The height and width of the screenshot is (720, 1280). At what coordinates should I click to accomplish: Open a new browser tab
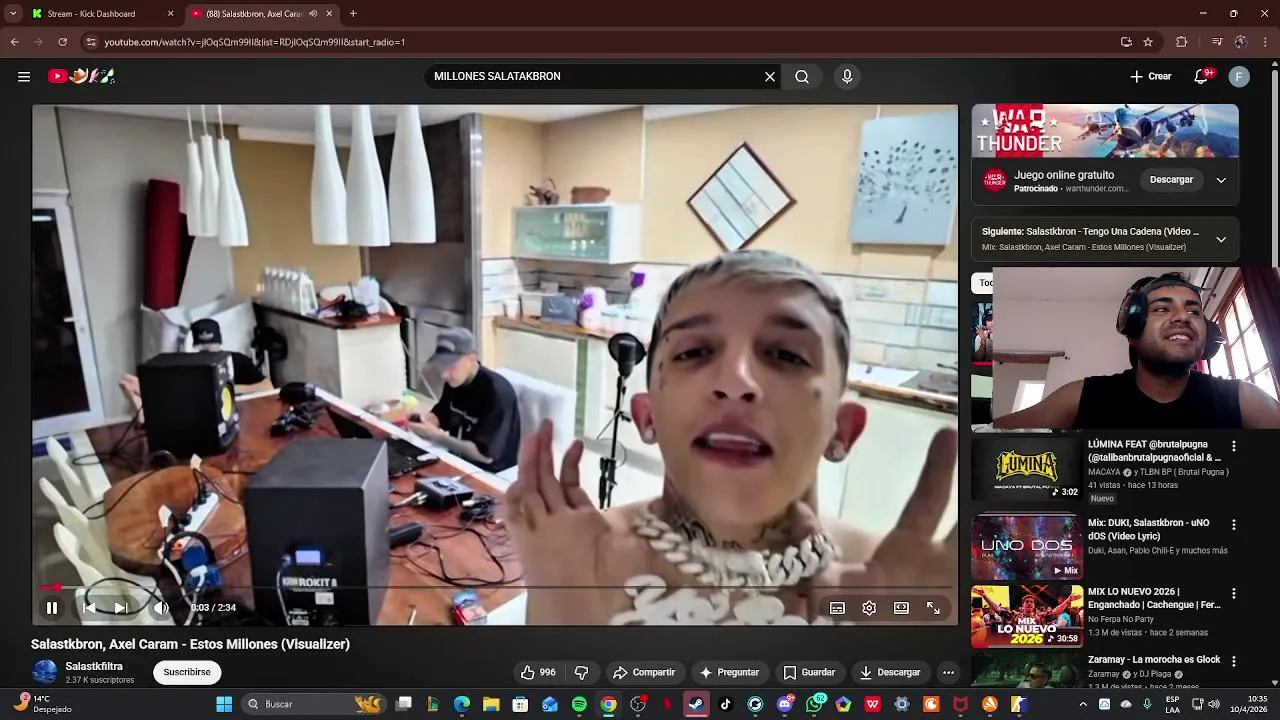coord(353,14)
